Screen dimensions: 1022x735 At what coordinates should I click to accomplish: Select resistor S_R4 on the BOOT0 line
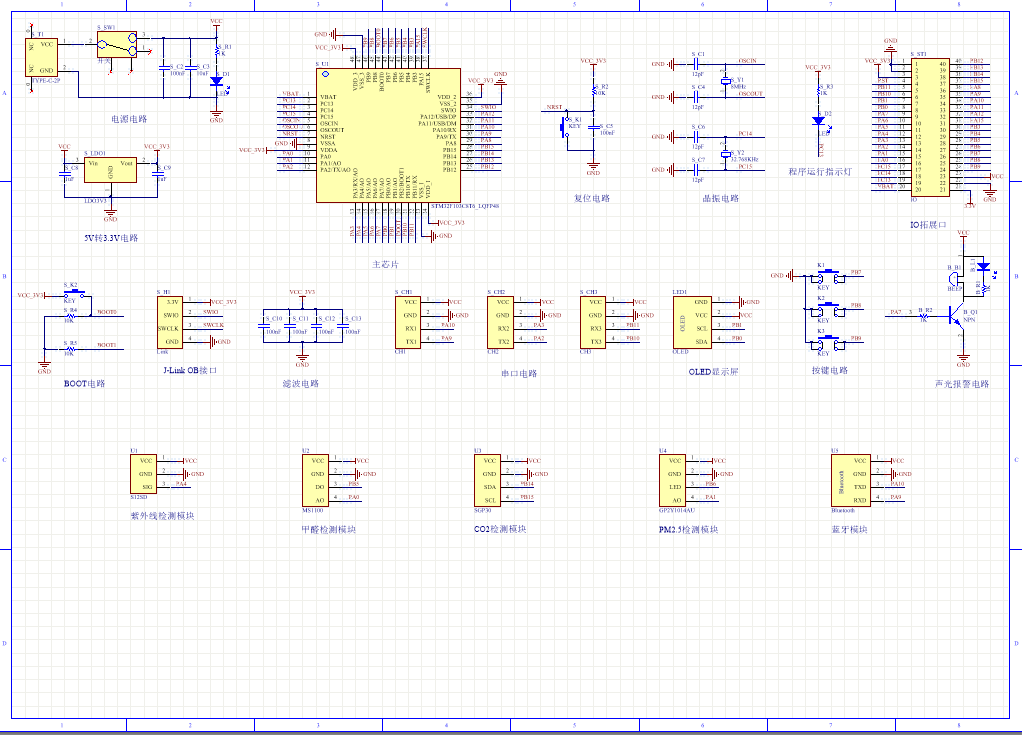(x=70, y=316)
